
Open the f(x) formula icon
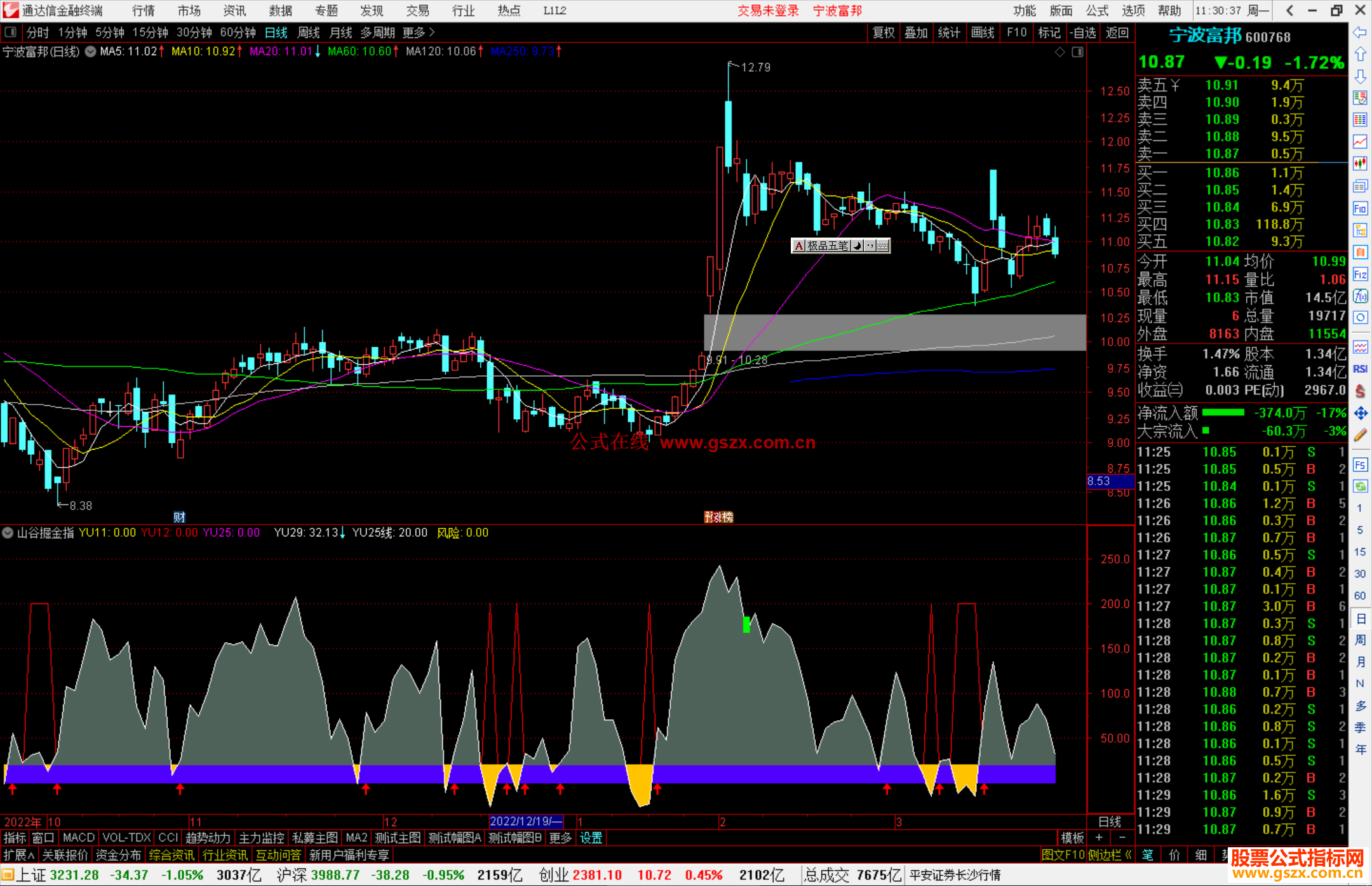click(1360, 296)
